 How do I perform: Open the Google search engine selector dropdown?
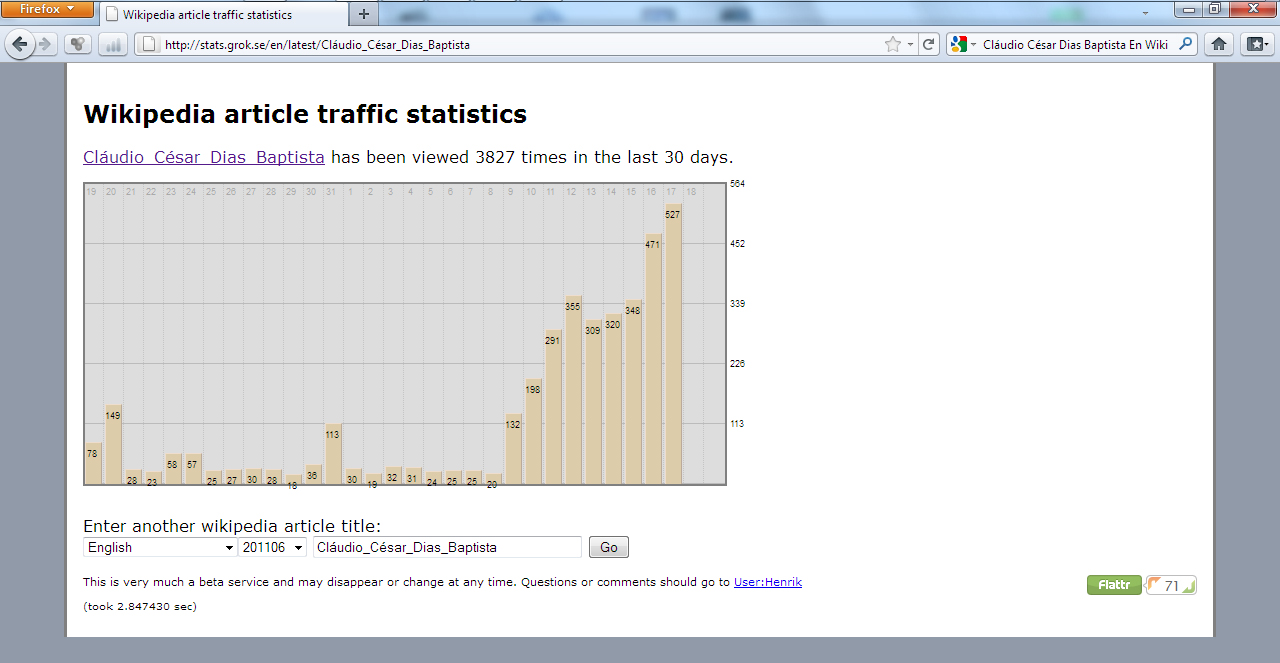click(x=962, y=44)
